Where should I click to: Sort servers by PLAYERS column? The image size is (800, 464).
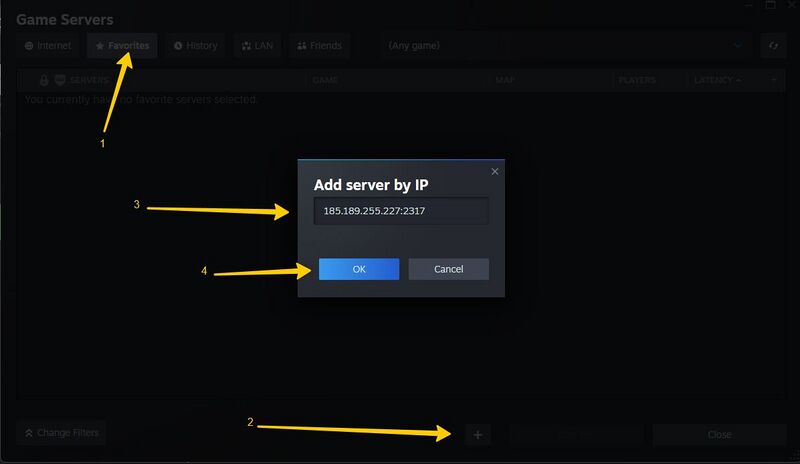(x=637, y=80)
